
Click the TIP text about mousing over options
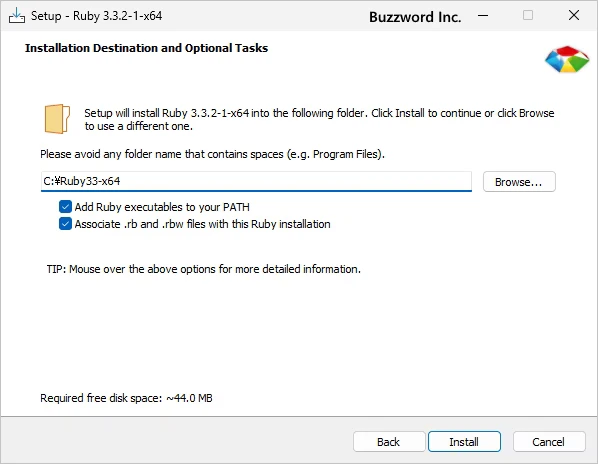click(x=204, y=269)
